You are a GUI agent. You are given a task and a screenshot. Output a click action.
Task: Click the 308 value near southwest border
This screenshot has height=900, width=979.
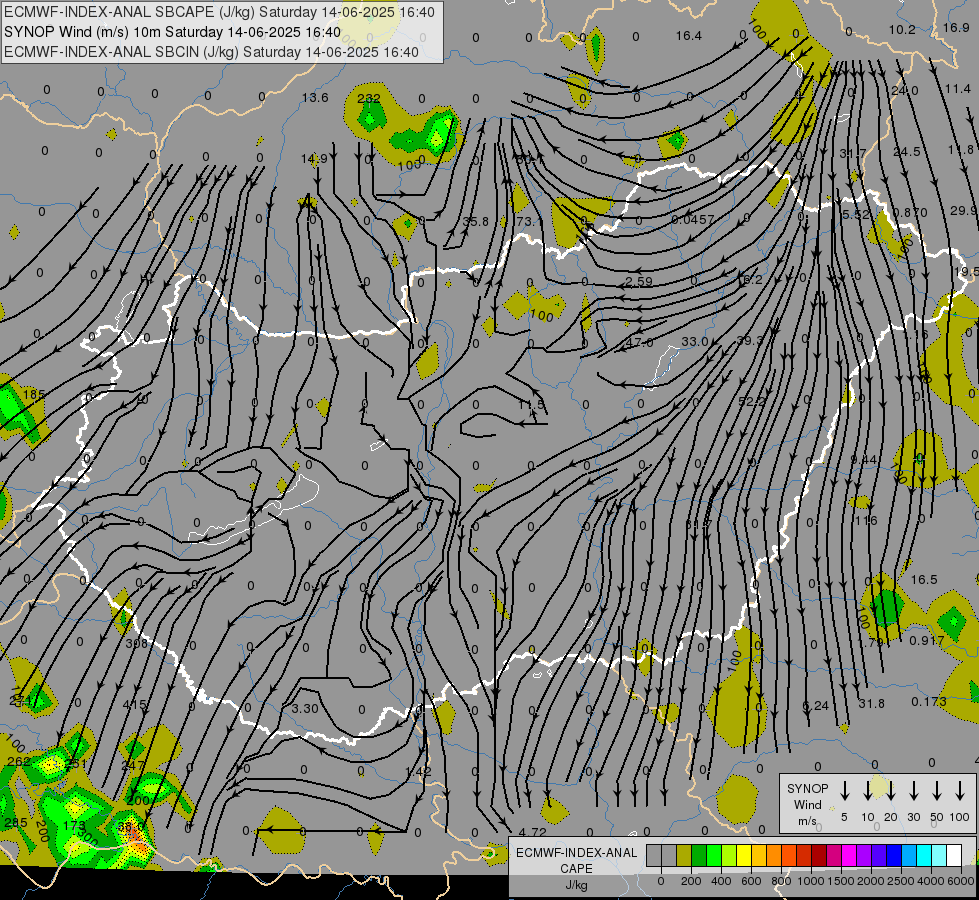click(137, 643)
